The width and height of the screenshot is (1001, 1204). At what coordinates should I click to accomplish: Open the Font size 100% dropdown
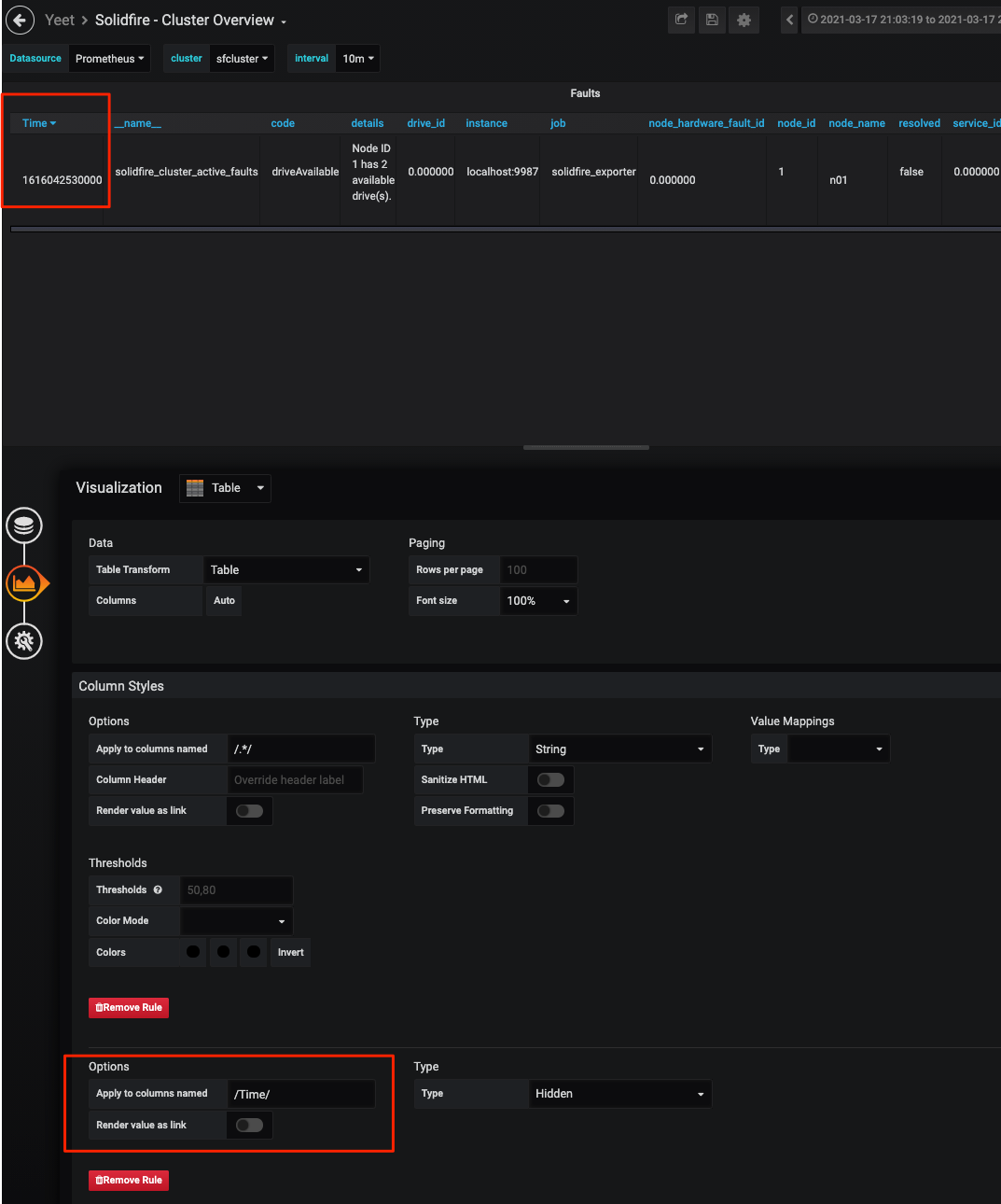(x=538, y=601)
